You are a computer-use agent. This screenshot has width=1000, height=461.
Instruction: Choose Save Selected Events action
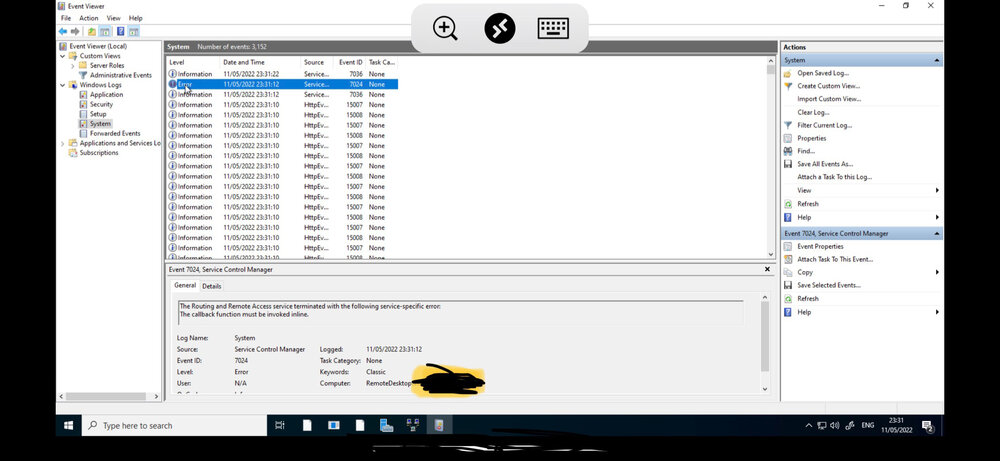click(x=828, y=285)
